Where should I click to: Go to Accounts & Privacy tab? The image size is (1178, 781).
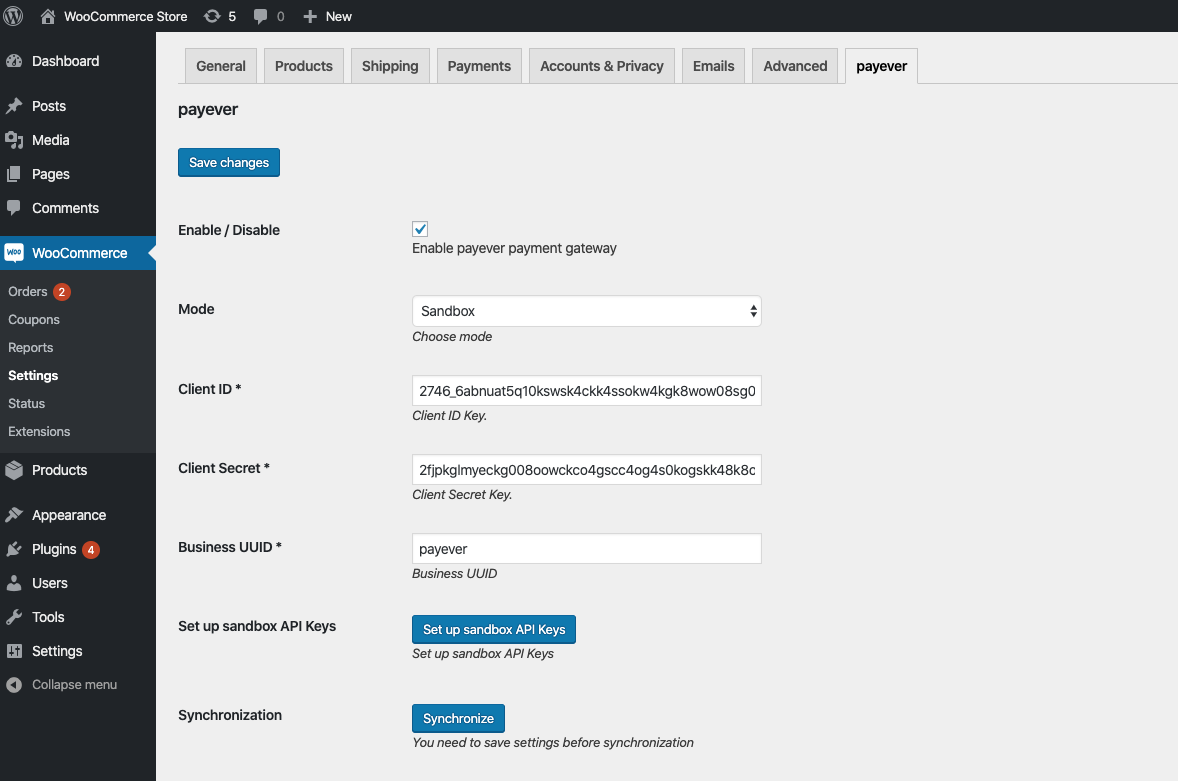tap(602, 66)
